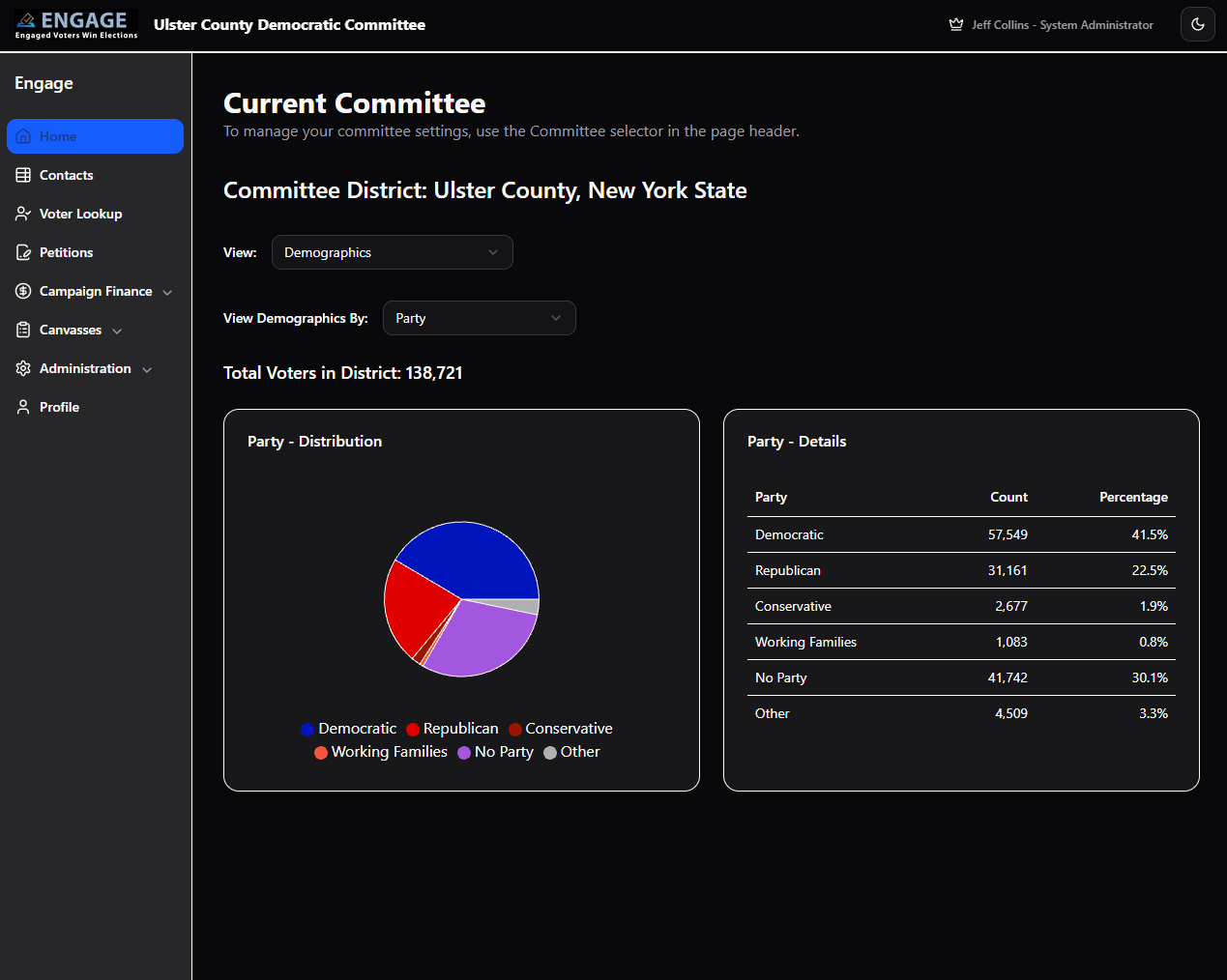
Task: Toggle Republican legend color dot
Action: tap(413, 730)
